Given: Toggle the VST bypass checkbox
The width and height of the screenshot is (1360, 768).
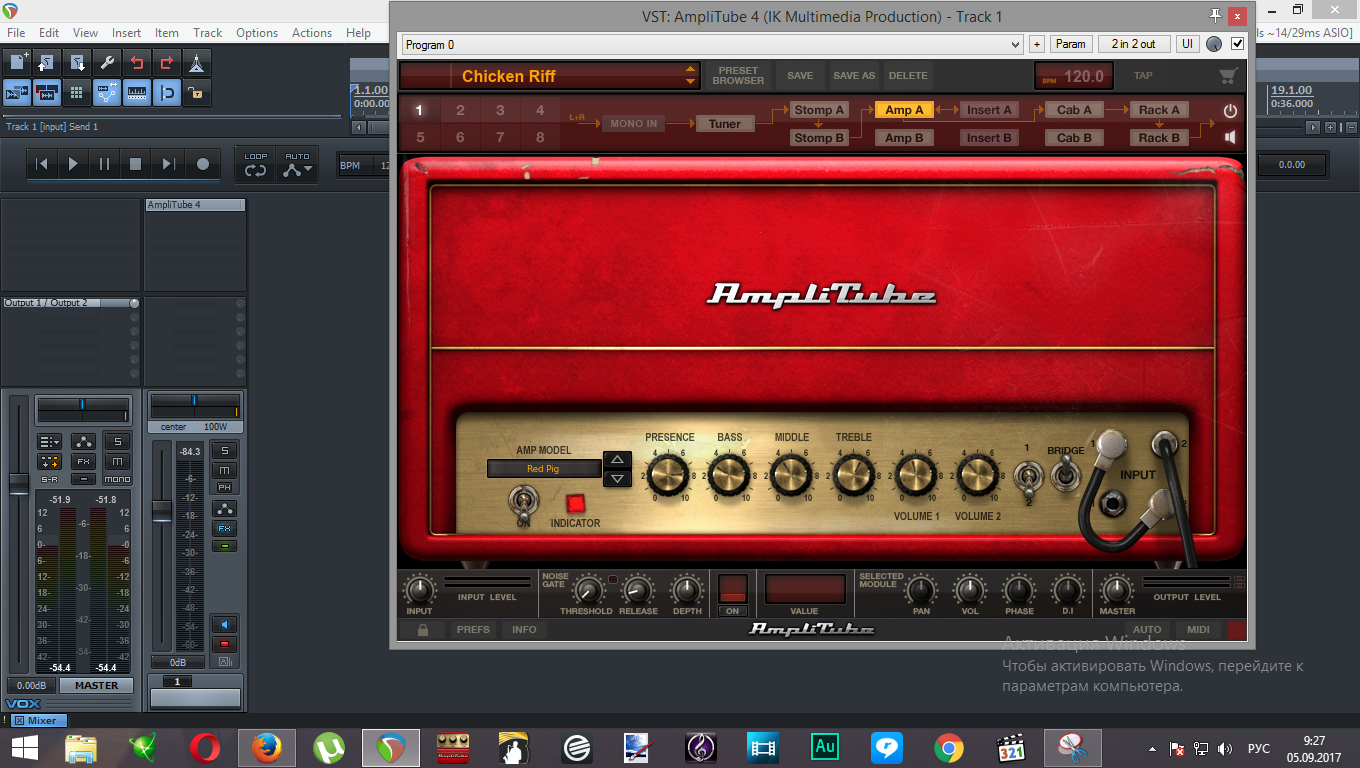Looking at the screenshot, I should pos(1237,44).
